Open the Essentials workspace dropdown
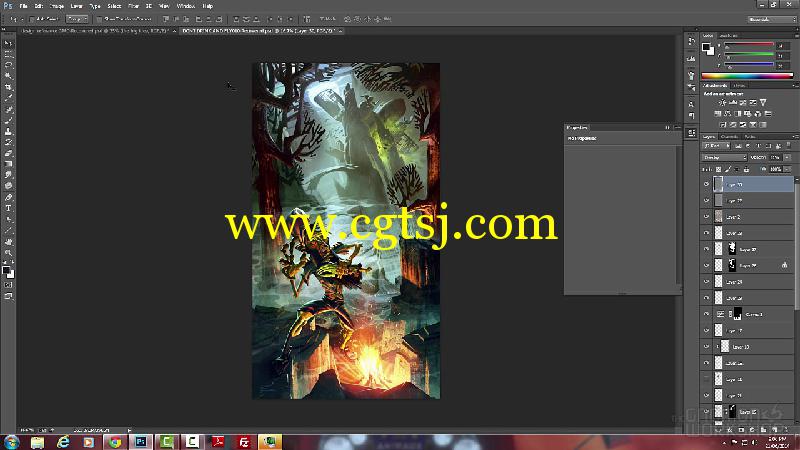Screen dimensions: 800x450 pyautogui.click(x=771, y=19)
